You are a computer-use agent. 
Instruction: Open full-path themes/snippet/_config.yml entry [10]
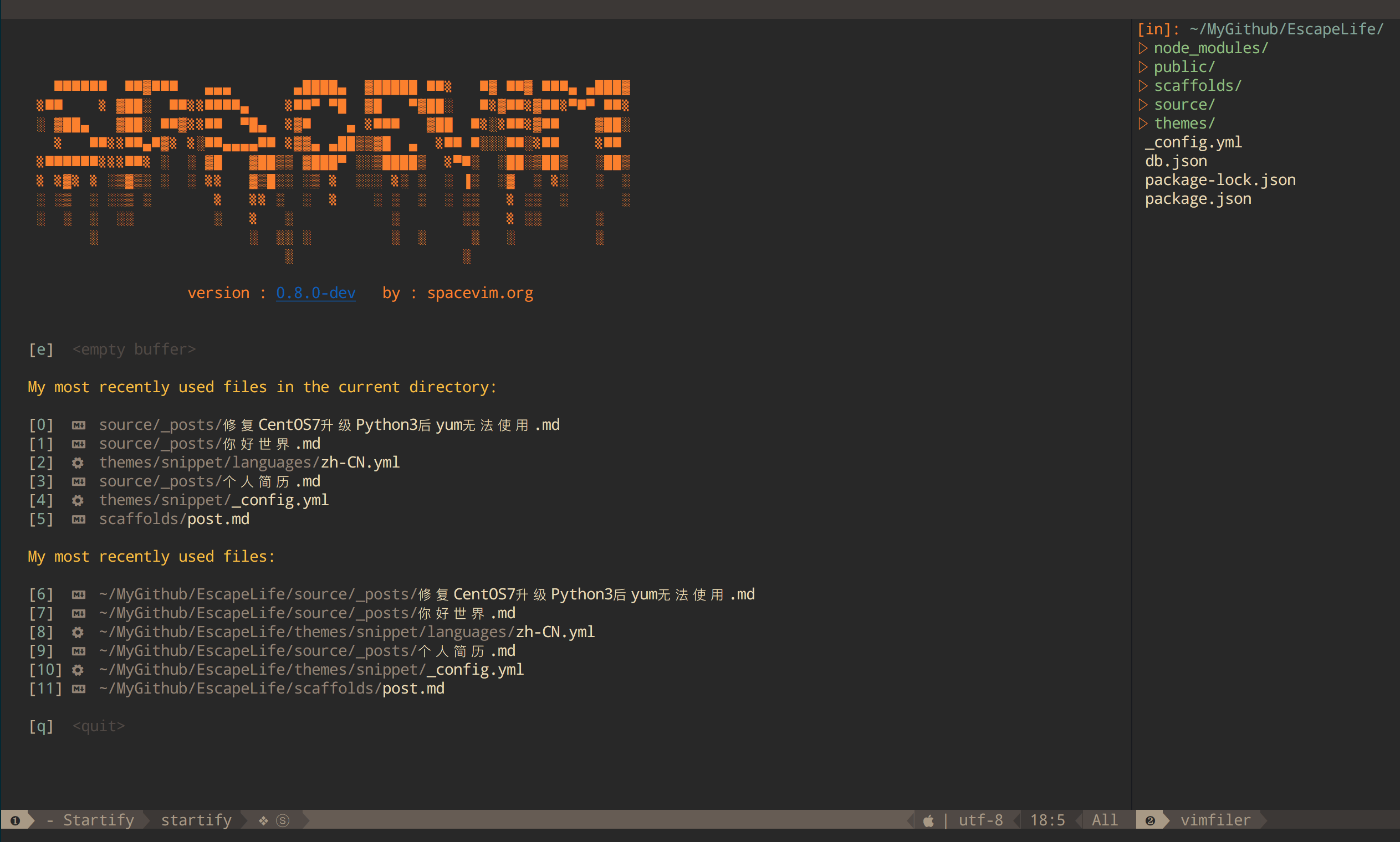click(x=277, y=670)
